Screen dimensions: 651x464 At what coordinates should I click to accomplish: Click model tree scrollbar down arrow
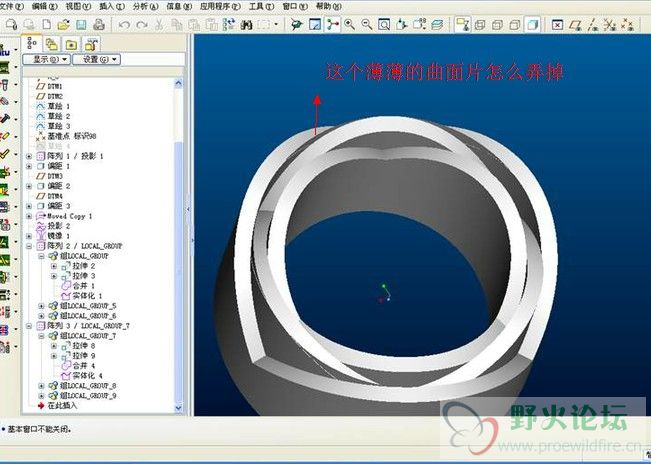pos(179,408)
